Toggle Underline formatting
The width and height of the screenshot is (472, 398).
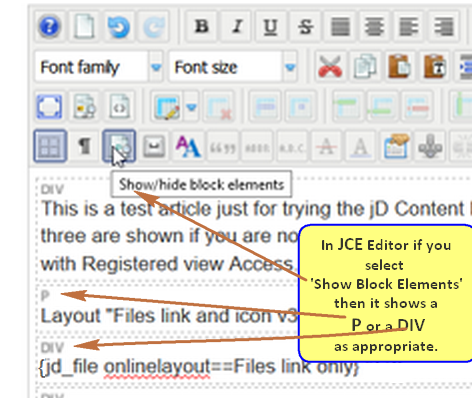pyautogui.click(x=271, y=26)
